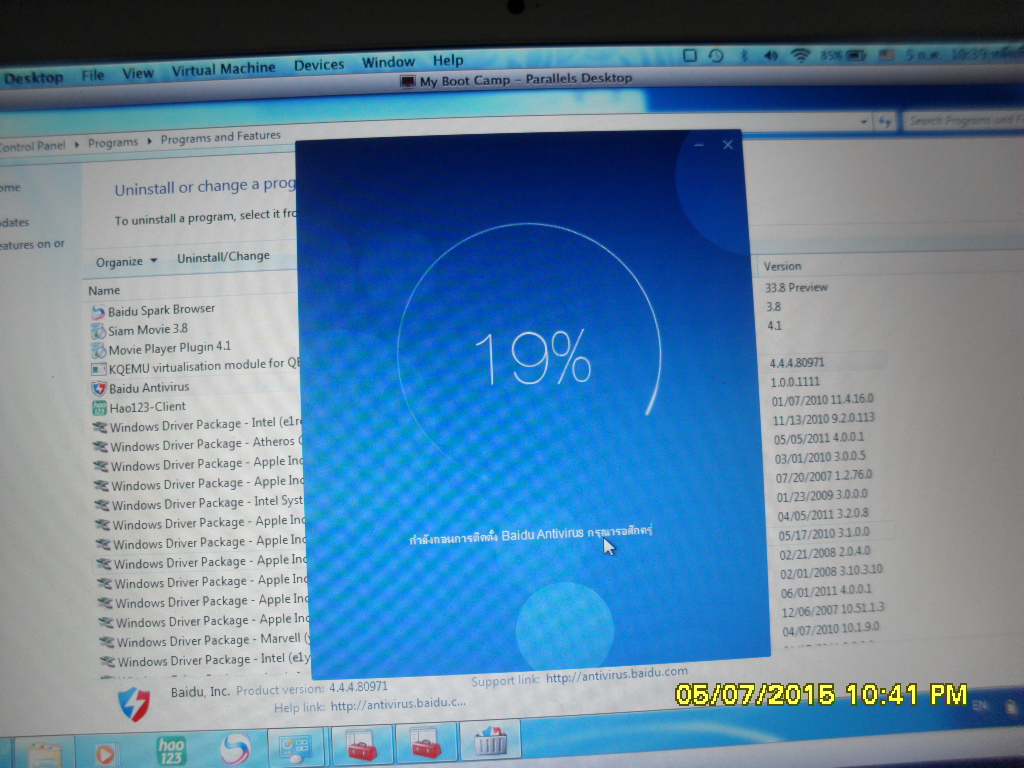The width and height of the screenshot is (1024, 768).
Task: Click the Baidu shield icon in details pane
Action: (x=134, y=704)
